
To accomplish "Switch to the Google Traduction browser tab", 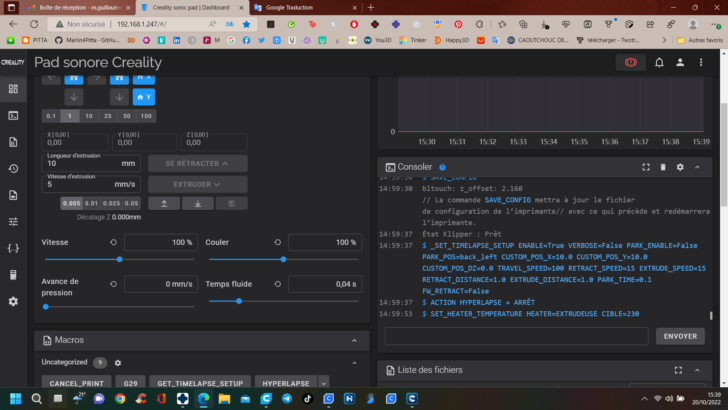I will pyautogui.click(x=288, y=8).
